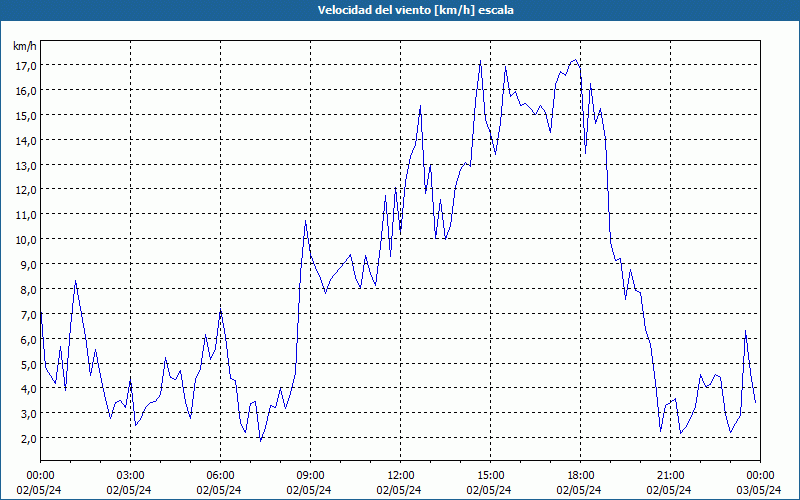The image size is (800, 500).
Task: Click the '9,0' y-axis label
Action: point(28,264)
